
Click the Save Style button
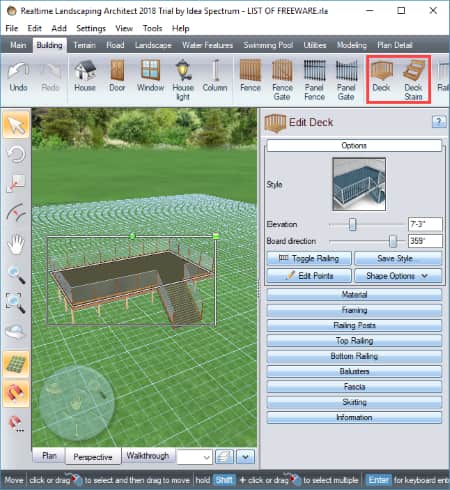click(x=398, y=258)
